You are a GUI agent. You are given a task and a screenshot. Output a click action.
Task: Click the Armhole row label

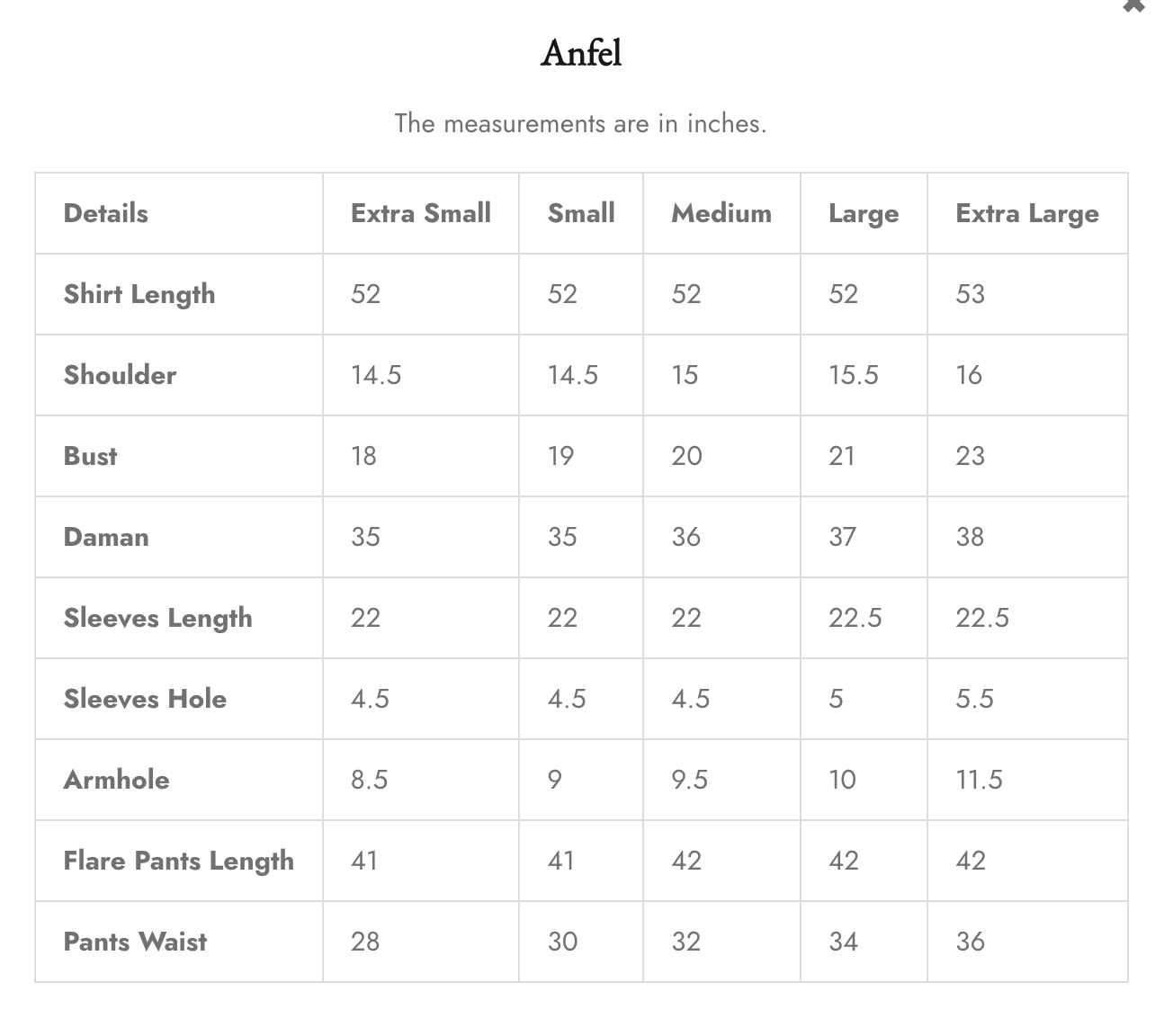pyautogui.click(x=117, y=780)
